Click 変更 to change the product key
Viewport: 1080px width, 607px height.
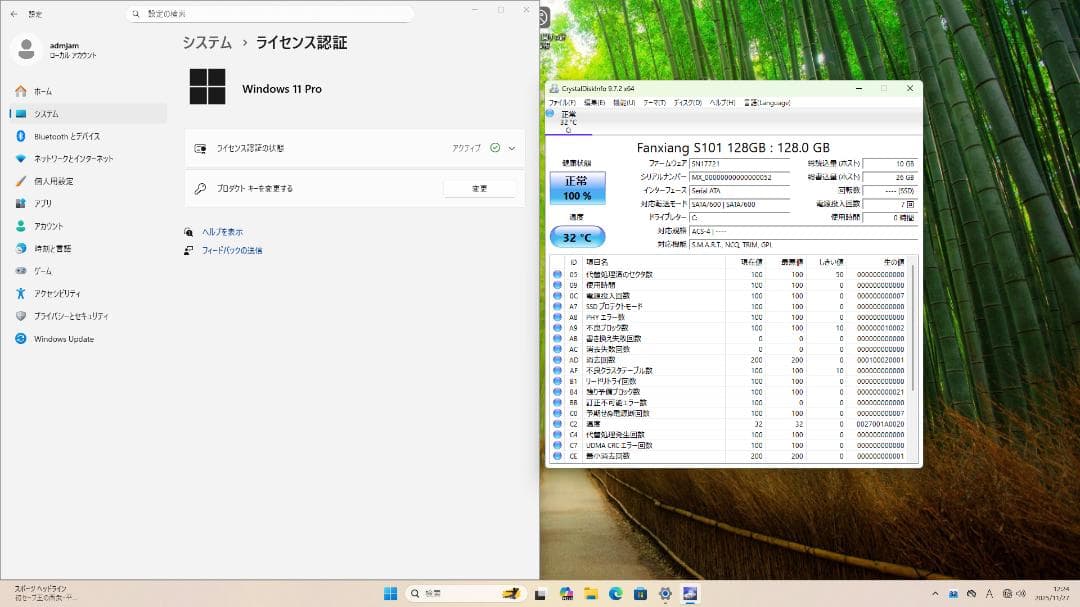point(481,187)
